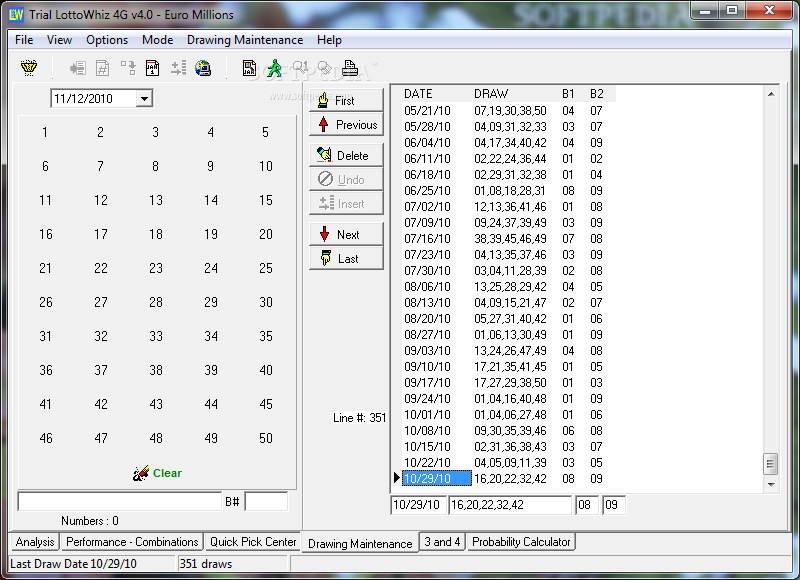Select the draw row dated 07/16/10
Image resolution: width=800 pixels, height=580 pixels.
508,239
